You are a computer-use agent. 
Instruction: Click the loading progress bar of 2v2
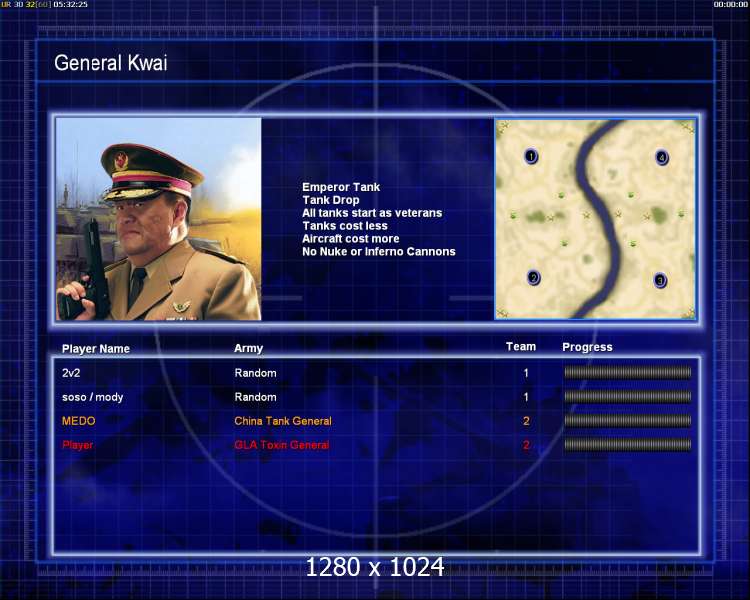(628, 372)
